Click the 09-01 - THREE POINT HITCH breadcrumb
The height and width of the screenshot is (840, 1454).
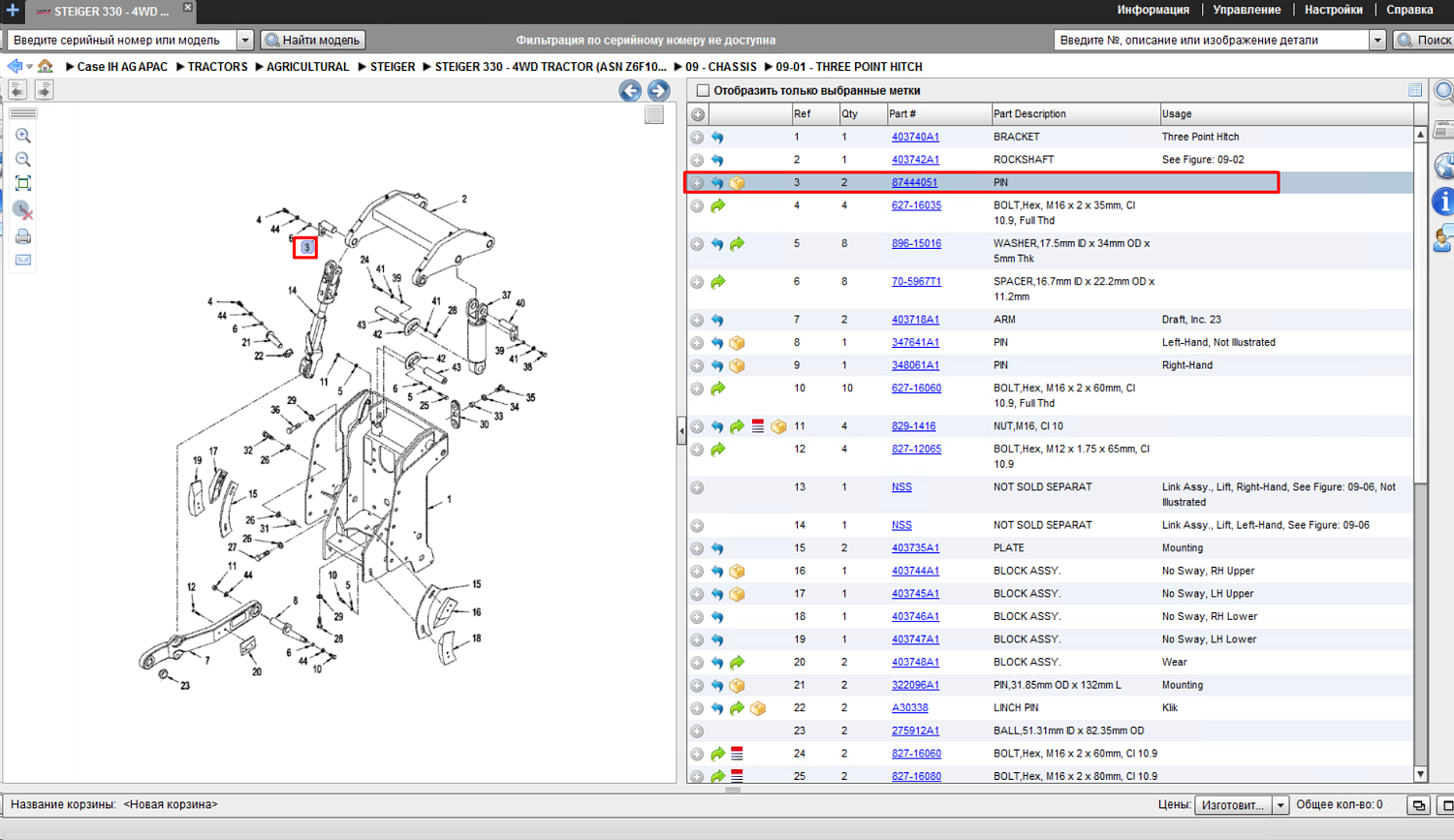click(x=849, y=67)
